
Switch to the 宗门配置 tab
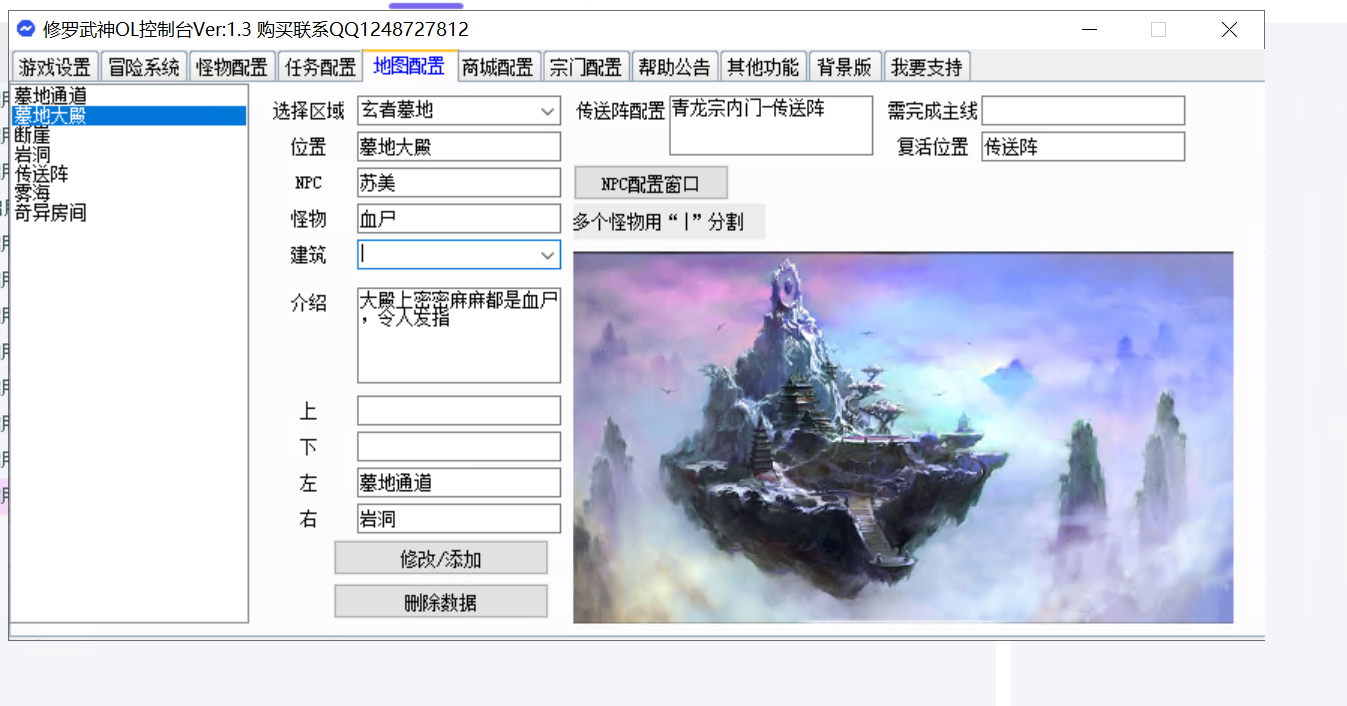[585, 68]
